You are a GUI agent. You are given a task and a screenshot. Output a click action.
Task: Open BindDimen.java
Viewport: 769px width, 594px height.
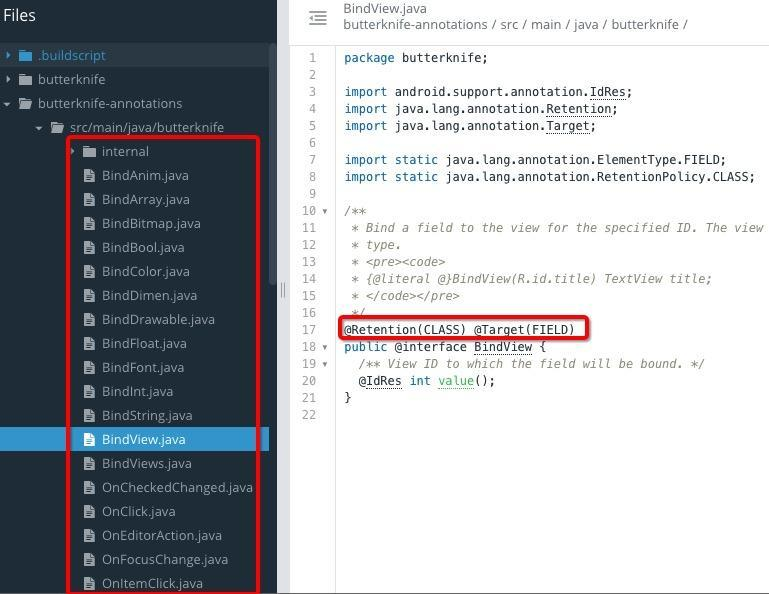tap(150, 296)
